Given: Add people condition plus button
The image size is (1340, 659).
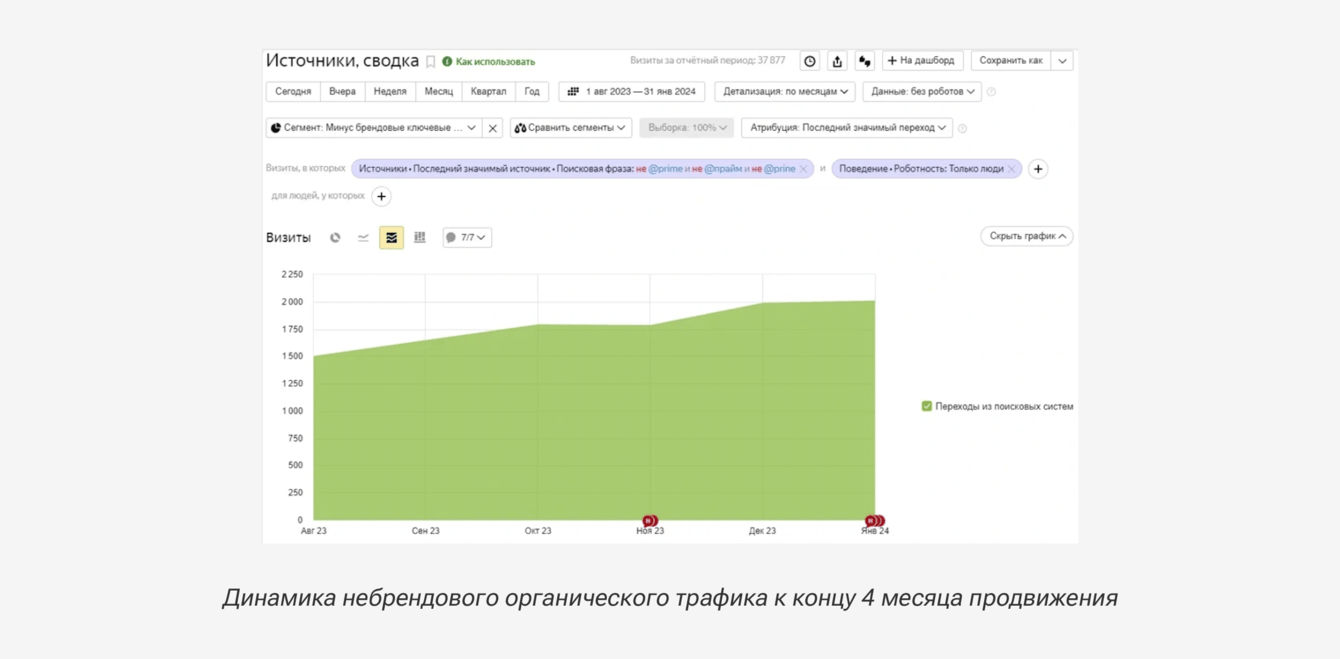Looking at the screenshot, I should pos(381,196).
